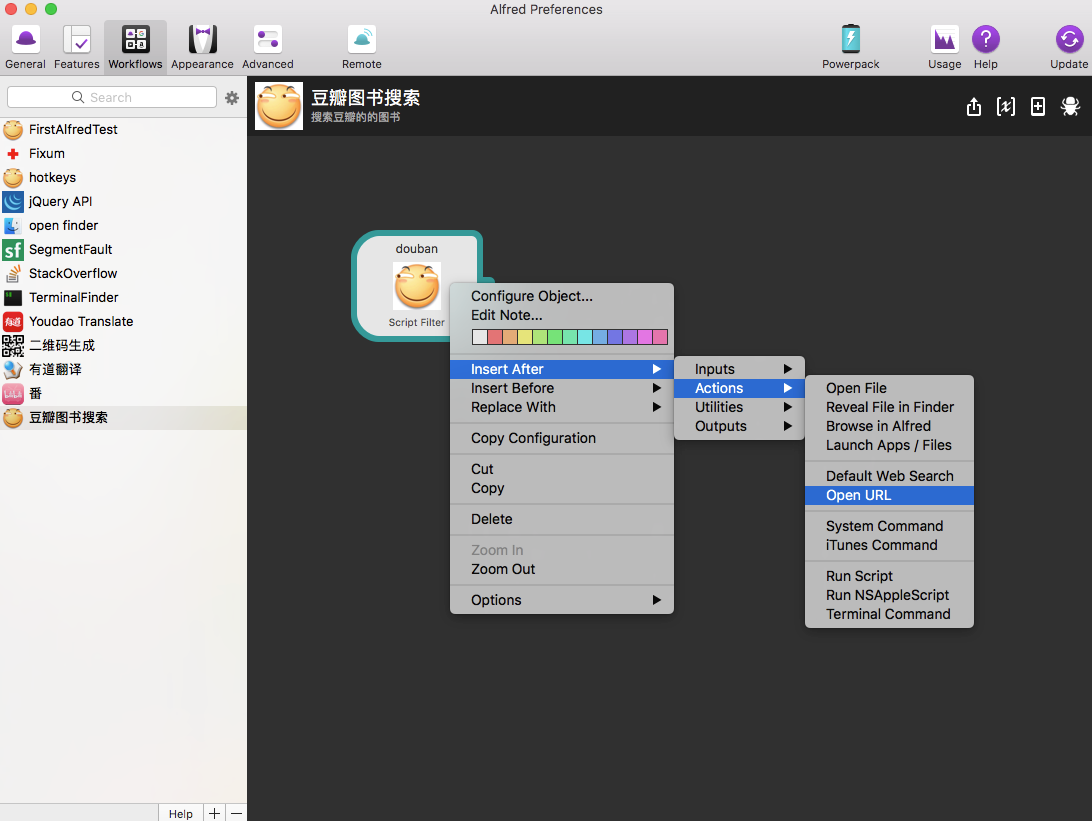Screen dimensions: 1092x821
Task: Pick the orange color swatch
Action: pyautogui.click(x=510, y=337)
